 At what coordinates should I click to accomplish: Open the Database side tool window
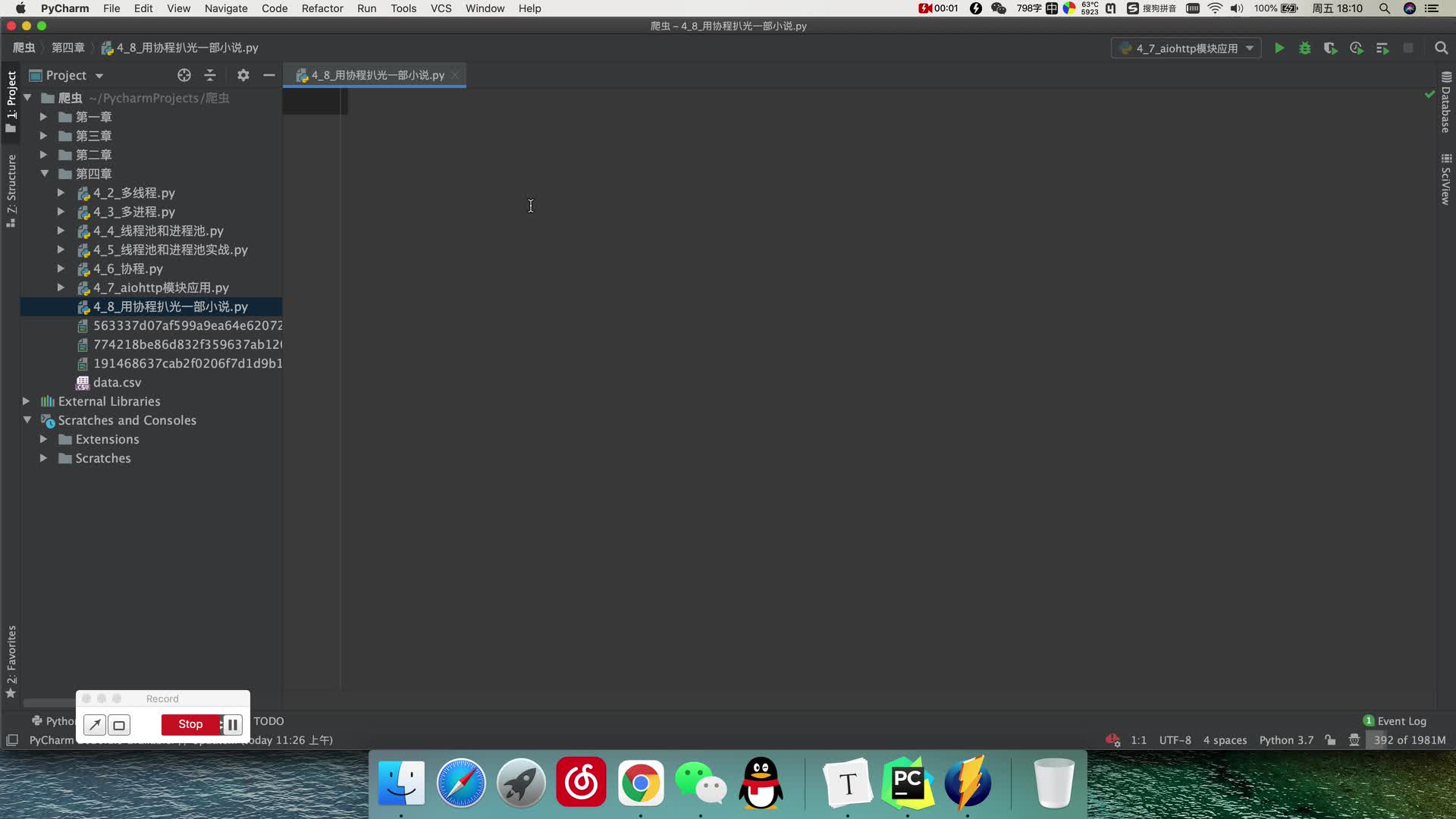click(x=1446, y=102)
